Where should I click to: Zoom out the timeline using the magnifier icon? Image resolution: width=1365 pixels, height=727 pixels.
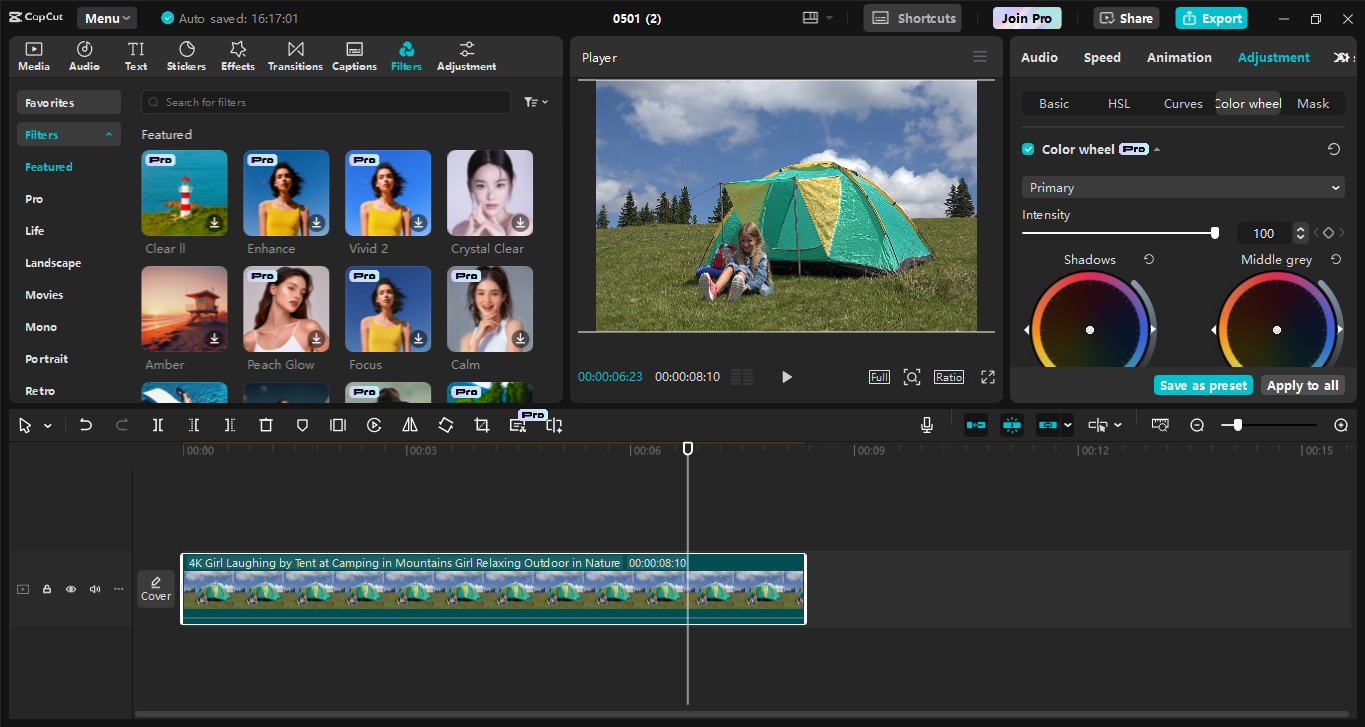coord(1197,424)
